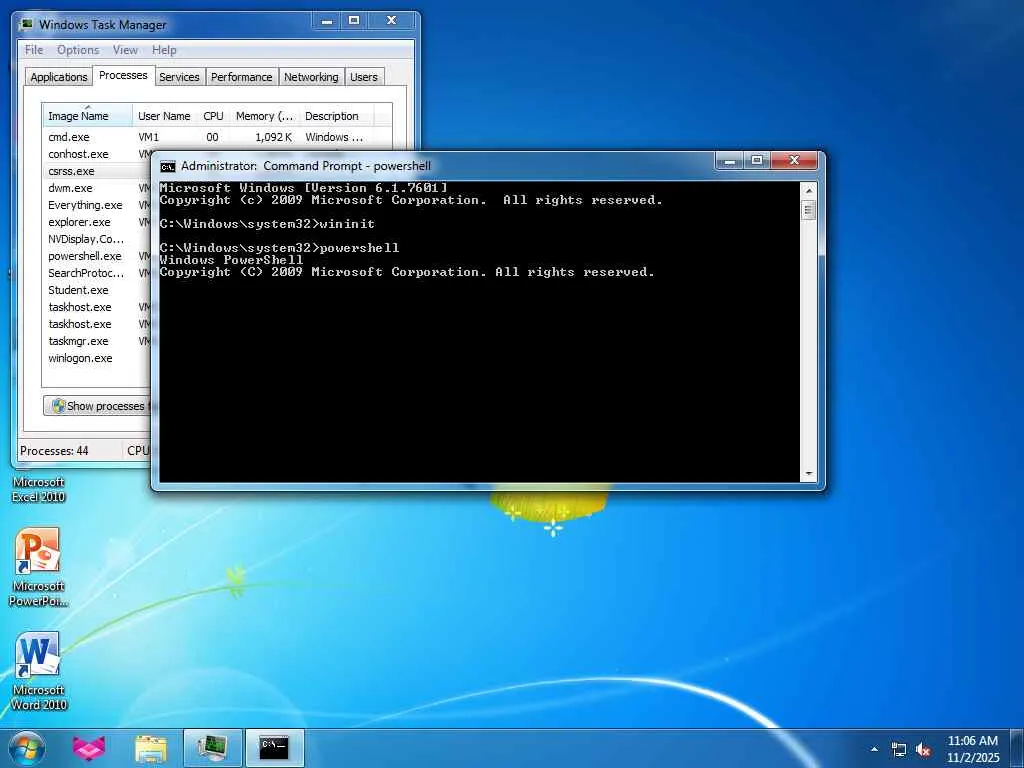
Task: Select the taskmgr.exe process
Action: [x=78, y=341]
